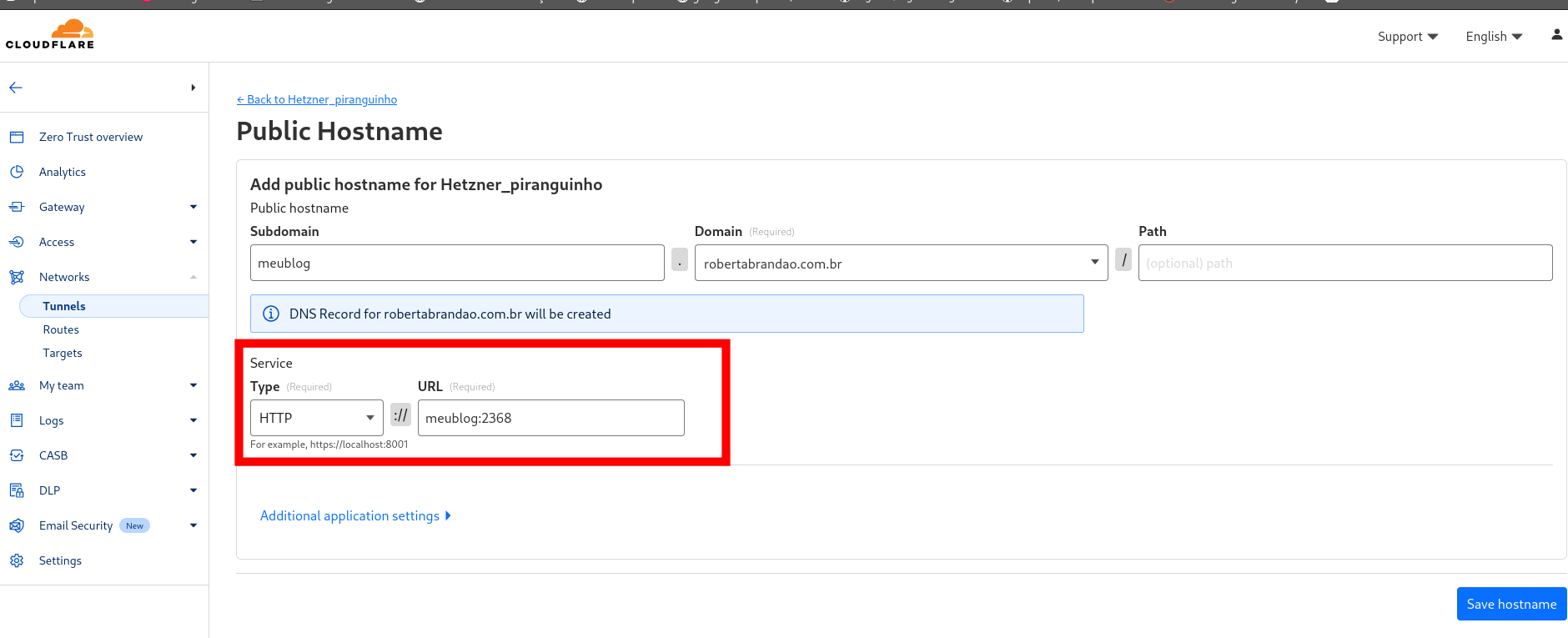
Task: Click the CASB sidebar icon
Action: [x=17, y=455]
